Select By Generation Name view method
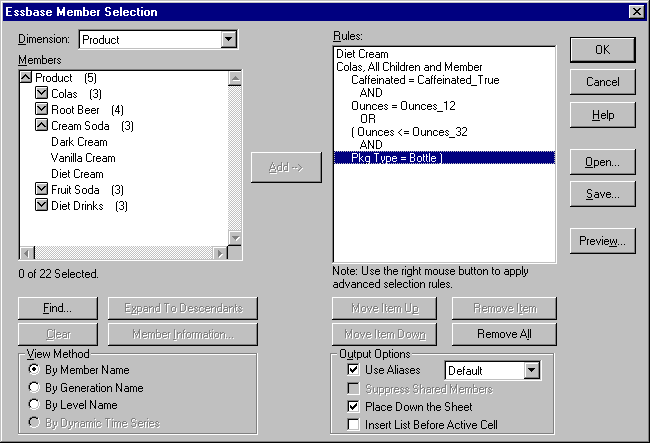Viewport: 650px width, 443px height. pyautogui.click(x=35, y=387)
